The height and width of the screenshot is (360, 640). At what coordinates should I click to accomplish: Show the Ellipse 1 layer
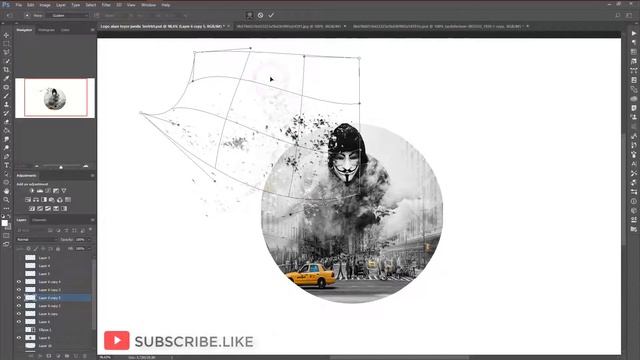click(19, 330)
